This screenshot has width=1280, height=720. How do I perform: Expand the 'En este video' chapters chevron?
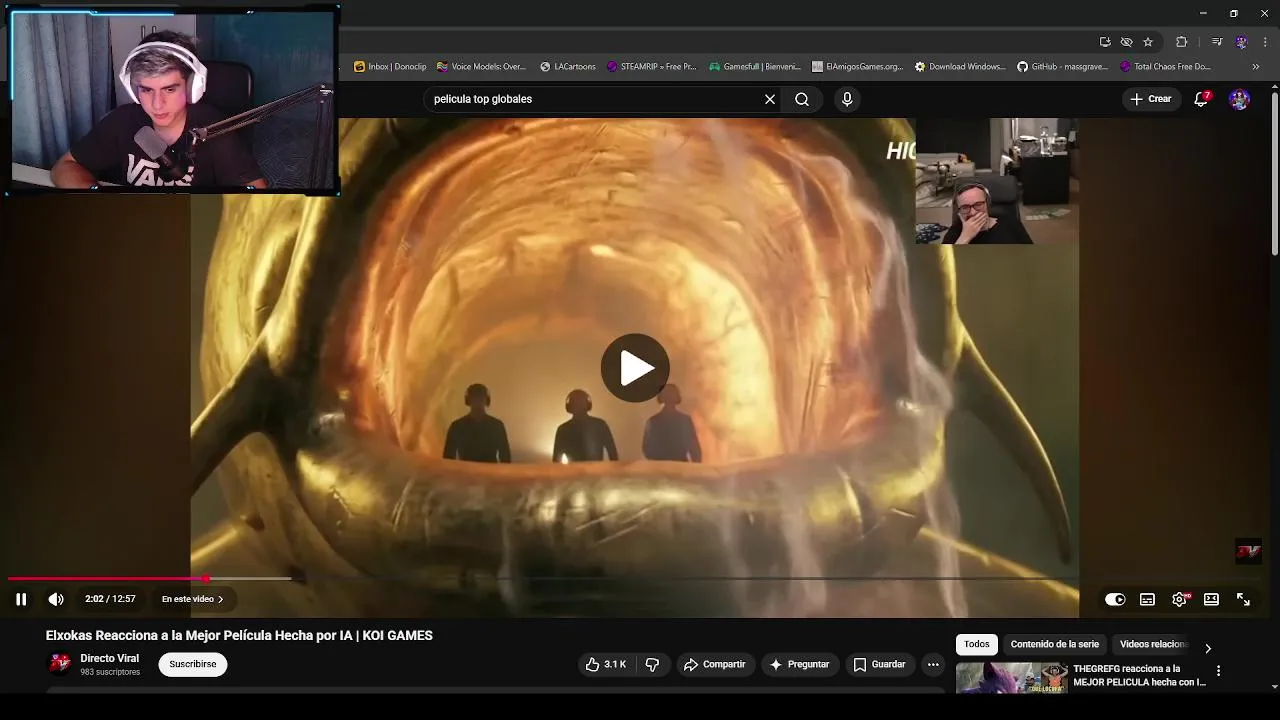[x=220, y=599]
